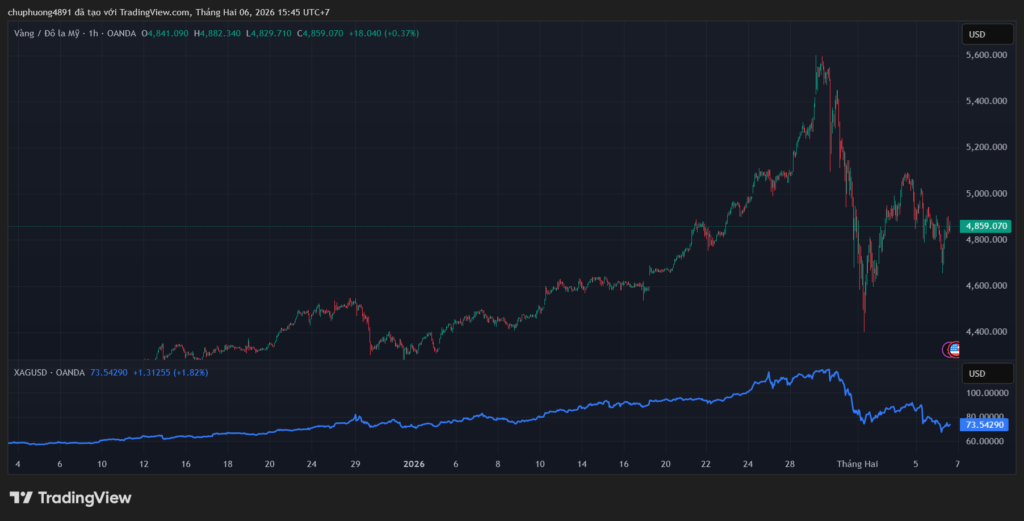Click the 4,400.000 level on price scale
Screen dimensions: 1024x521
pos(988,332)
